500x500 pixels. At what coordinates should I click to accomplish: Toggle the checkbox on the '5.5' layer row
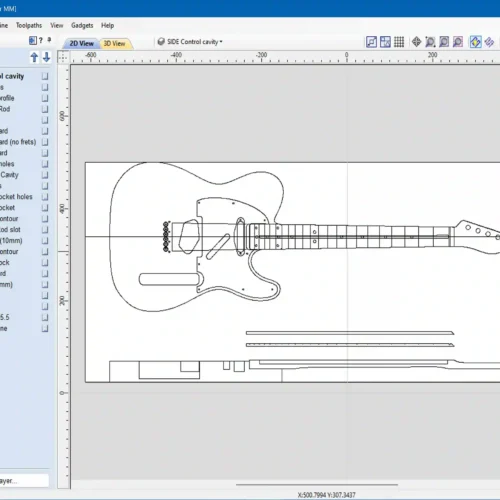[45, 317]
